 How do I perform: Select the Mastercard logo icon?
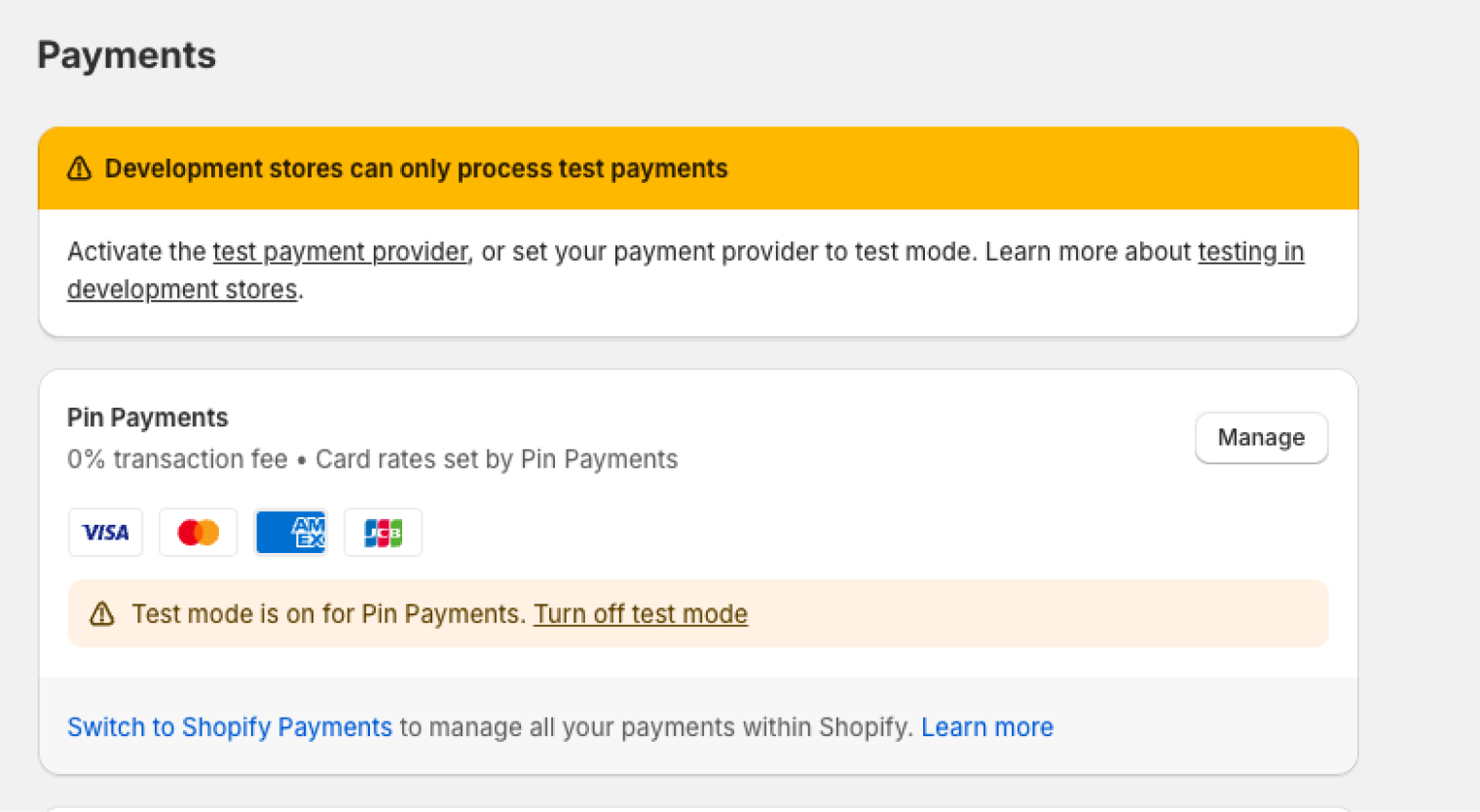[x=199, y=533]
